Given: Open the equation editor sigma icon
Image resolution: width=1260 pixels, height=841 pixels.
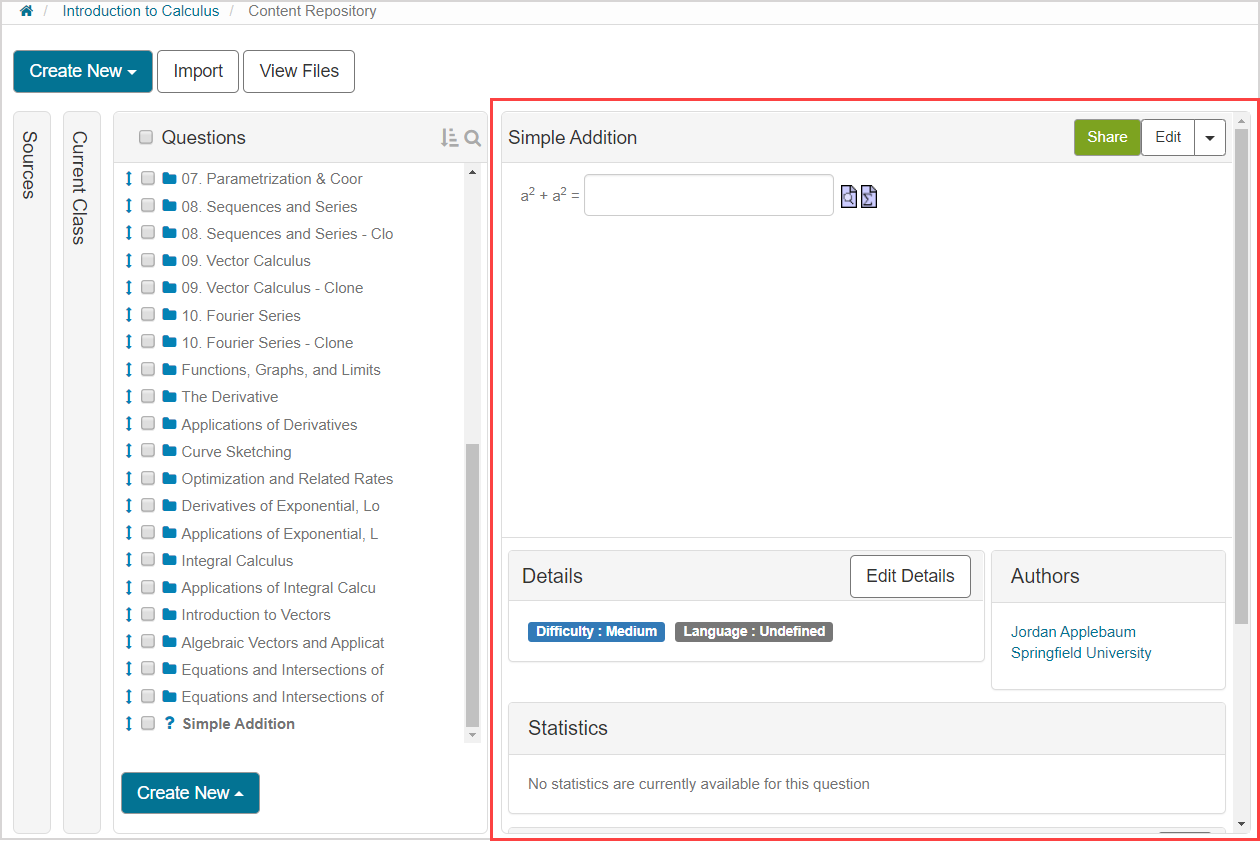Looking at the screenshot, I should tap(868, 196).
